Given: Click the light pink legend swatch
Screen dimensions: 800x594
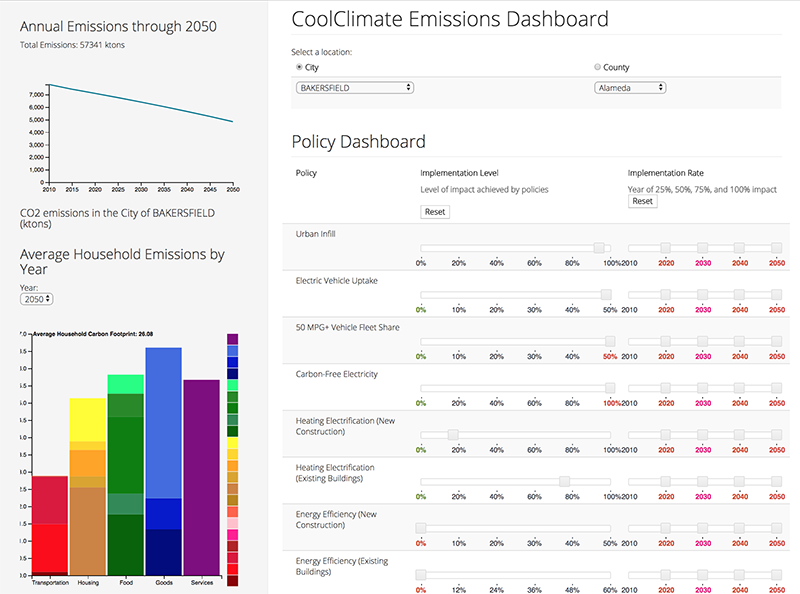Looking at the screenshot, I should point(233,523).
